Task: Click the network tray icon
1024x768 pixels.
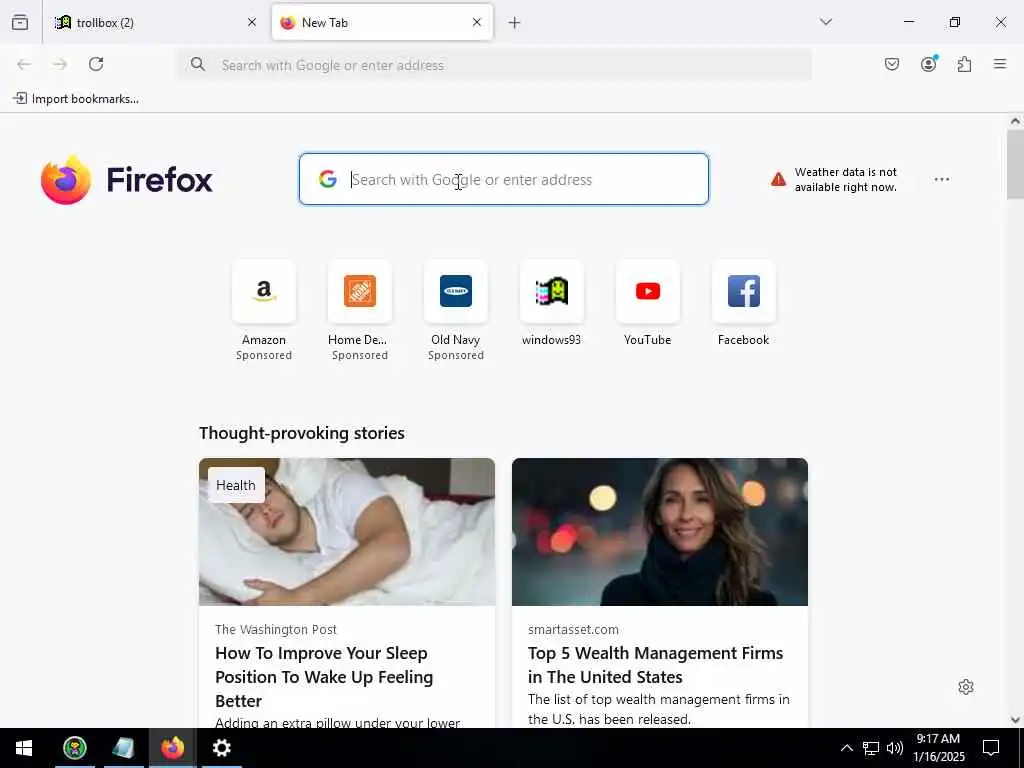Action: (x=871, y=748)
